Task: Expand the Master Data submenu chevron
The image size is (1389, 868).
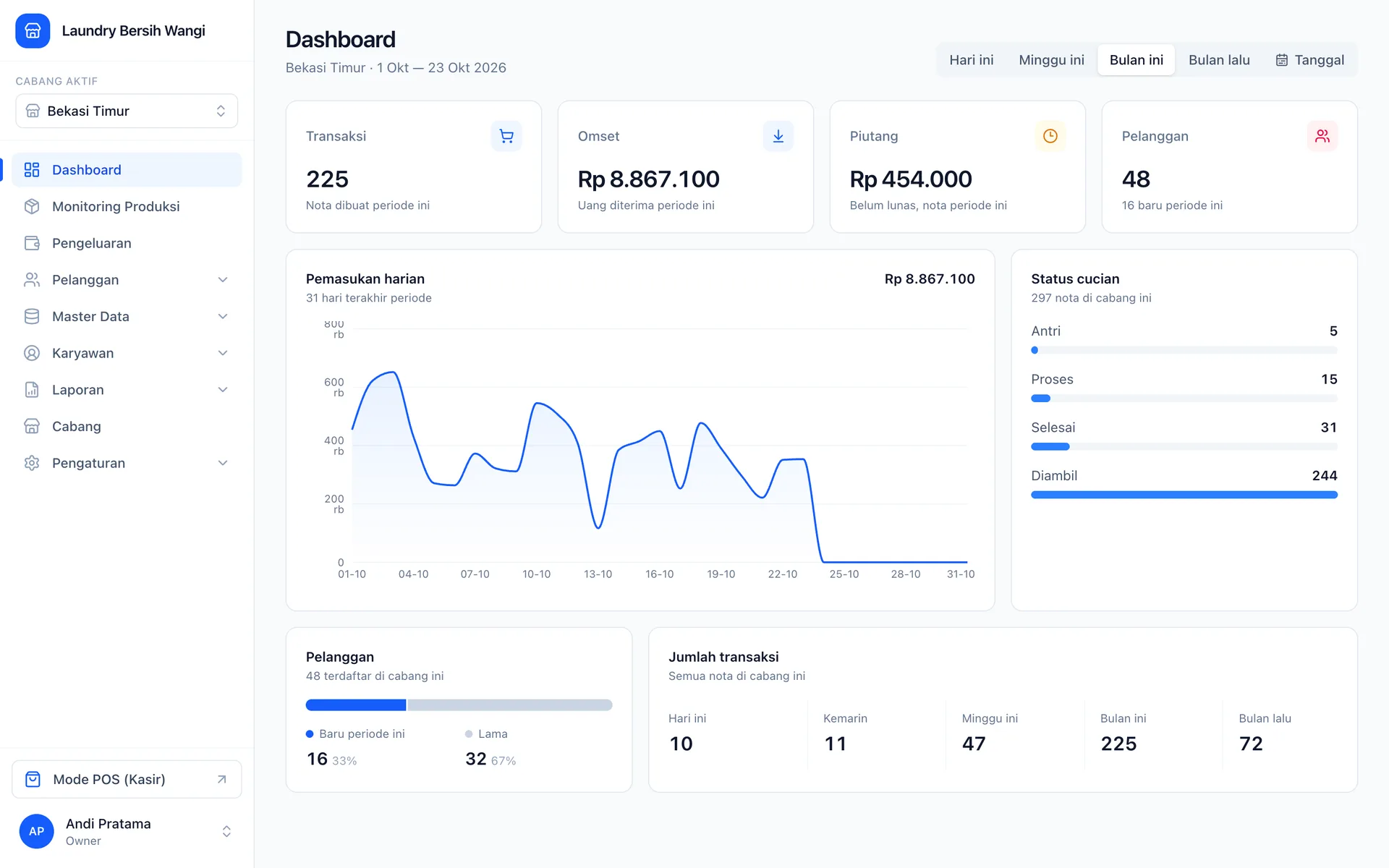Action: 223,316
